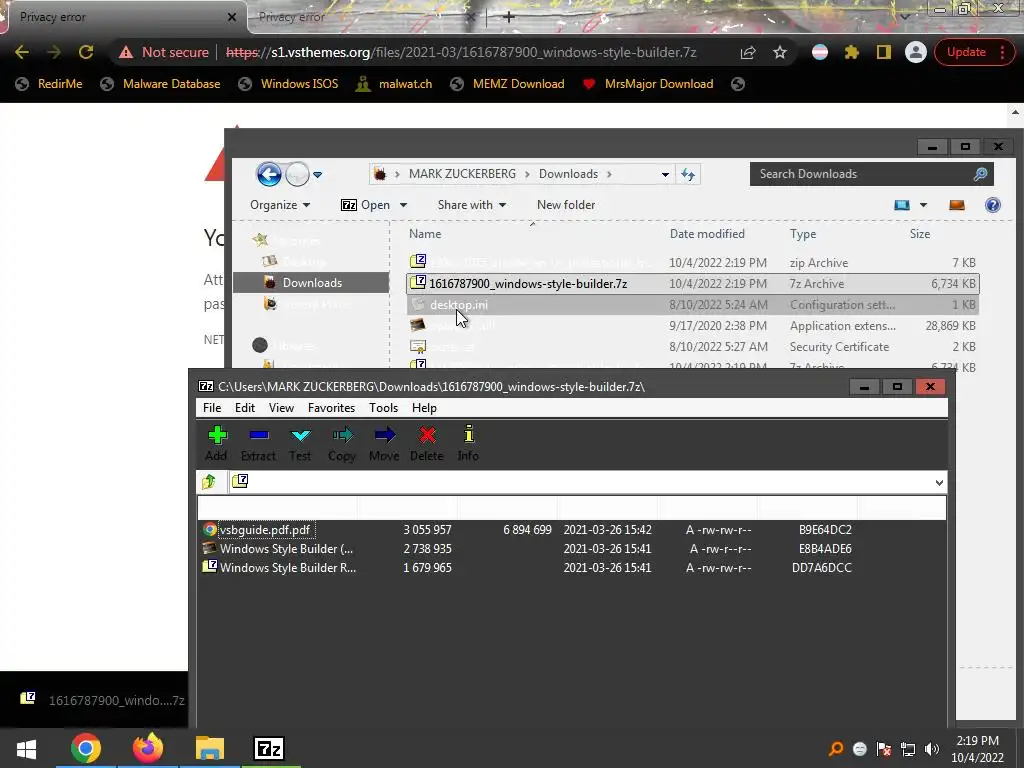Click the share page icon in Chrome
The height and width of the screenshot is (768, 1024).
(748, 52)
